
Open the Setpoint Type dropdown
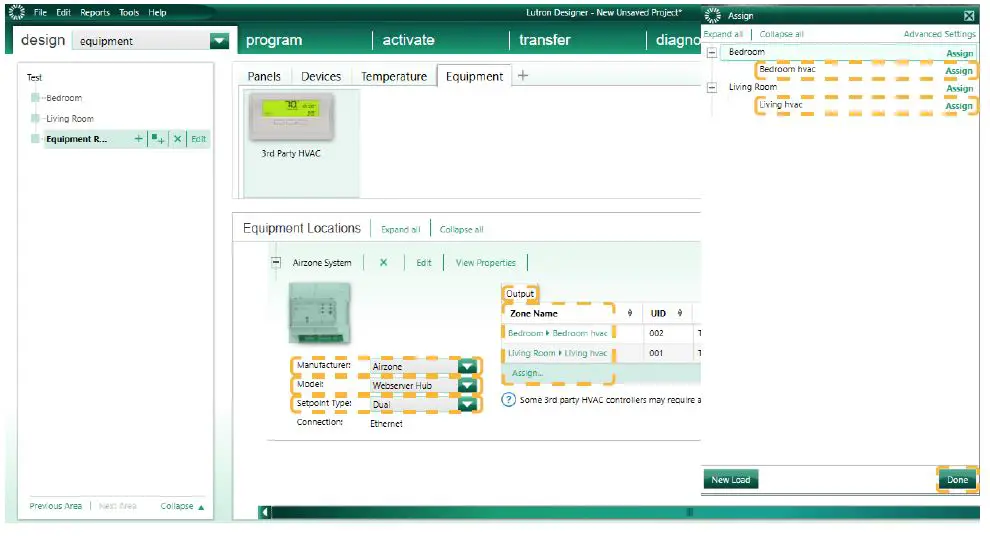(467, 404)
